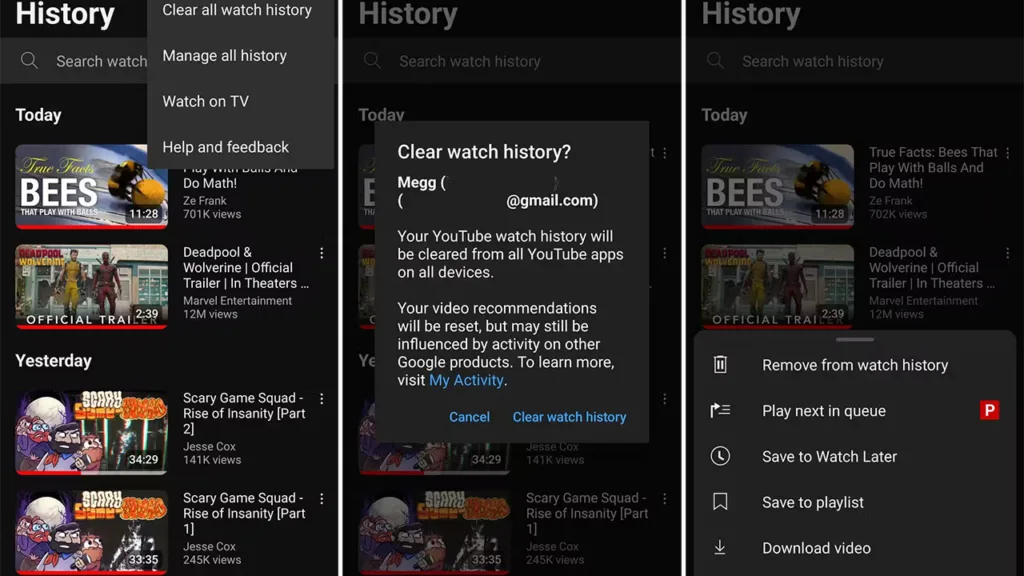Follow the My Activity link

tap(466, 380)
